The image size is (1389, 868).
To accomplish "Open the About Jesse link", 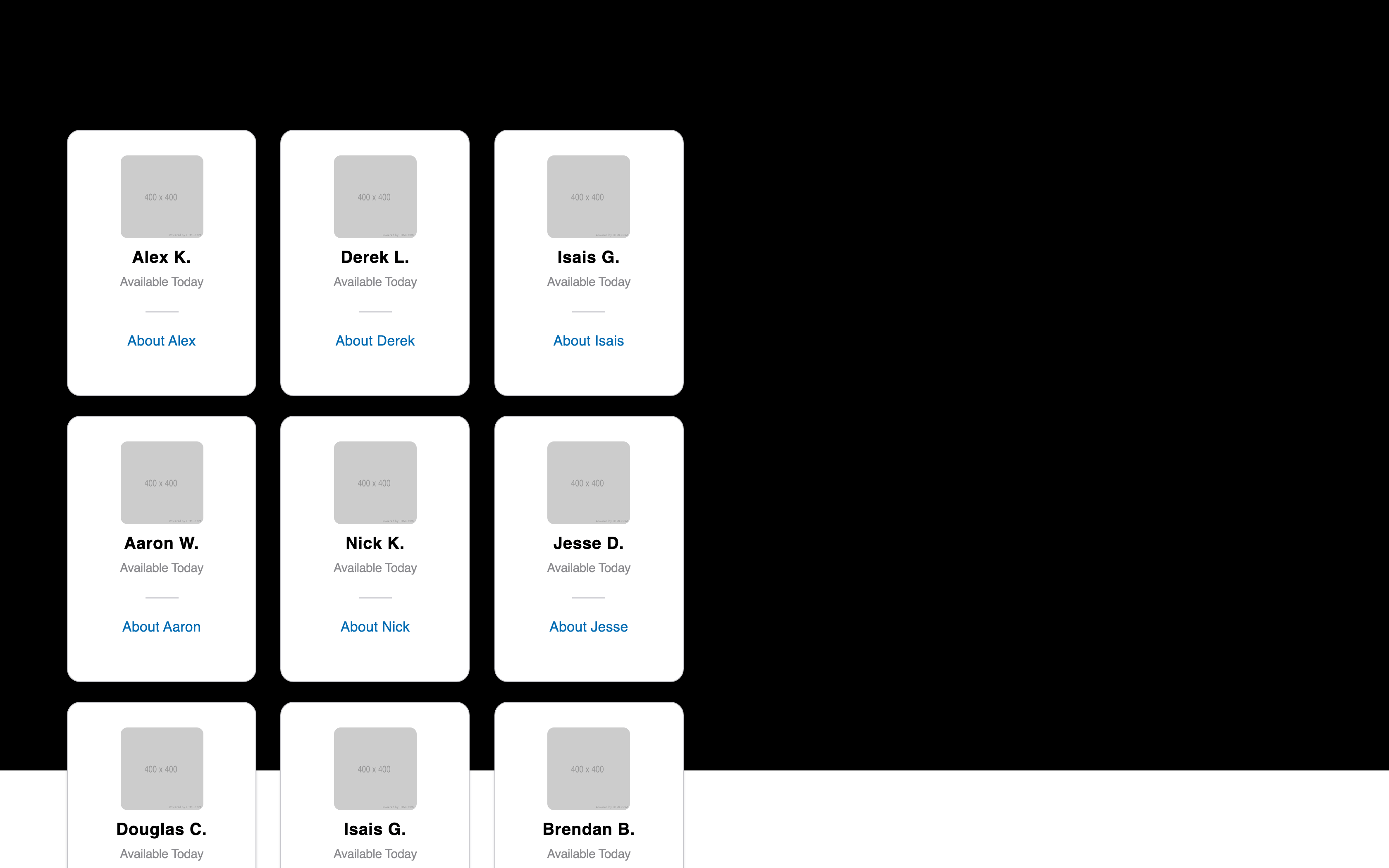I will click(x=588, y=626).
